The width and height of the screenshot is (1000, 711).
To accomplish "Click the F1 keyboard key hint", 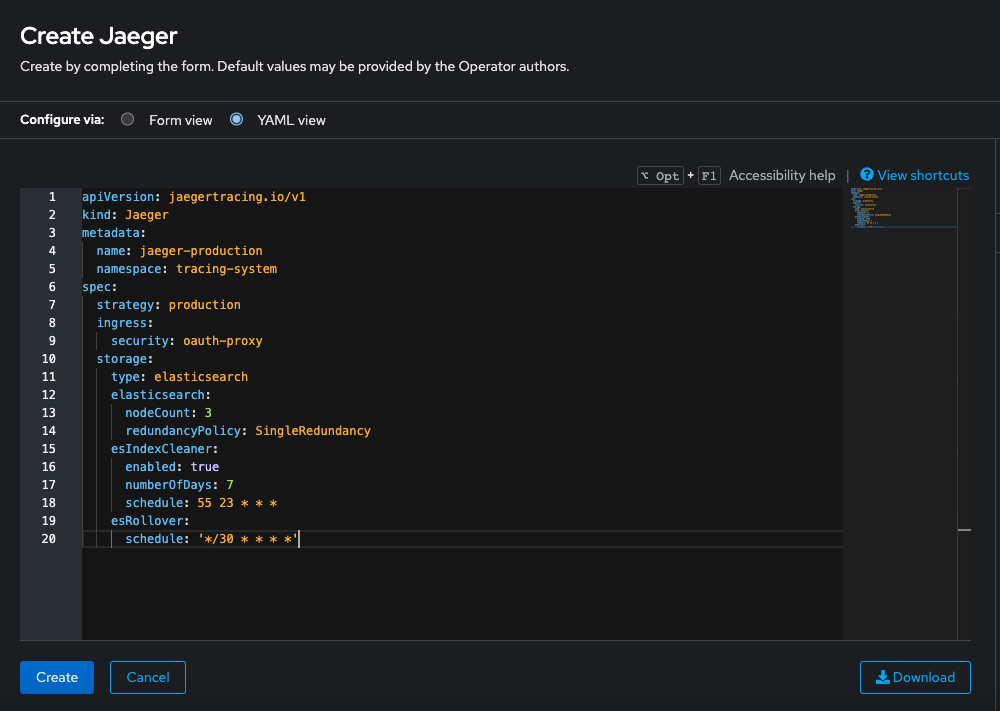I will [709, 175].
